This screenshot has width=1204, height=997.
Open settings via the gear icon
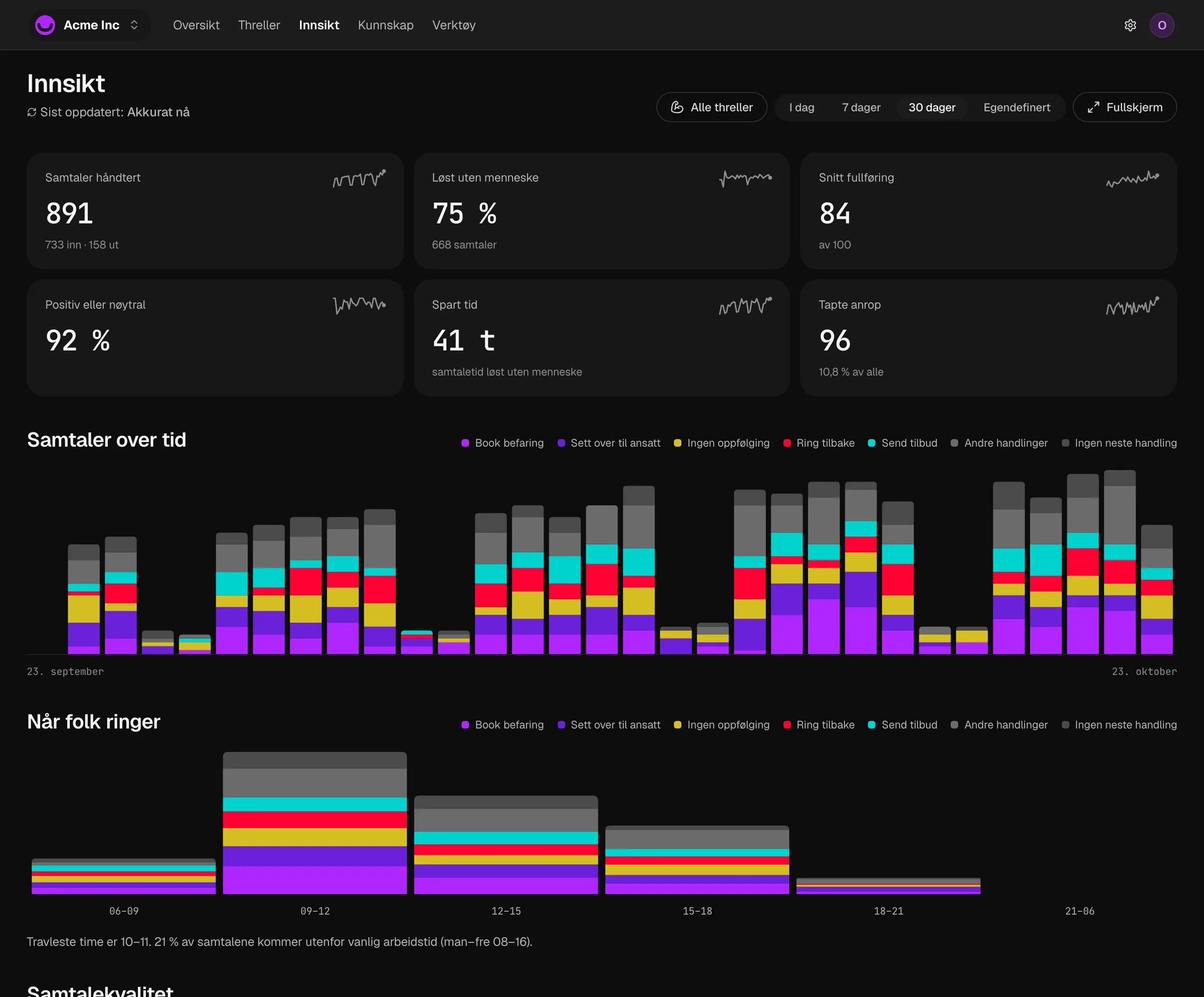pos(1130,25)
